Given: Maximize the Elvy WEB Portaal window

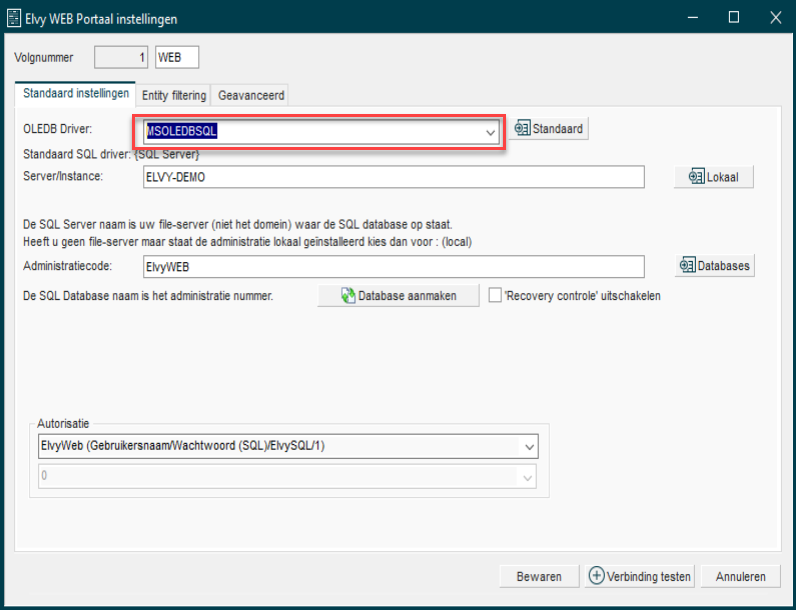Looking at the screenshot, I should (734, 18).
